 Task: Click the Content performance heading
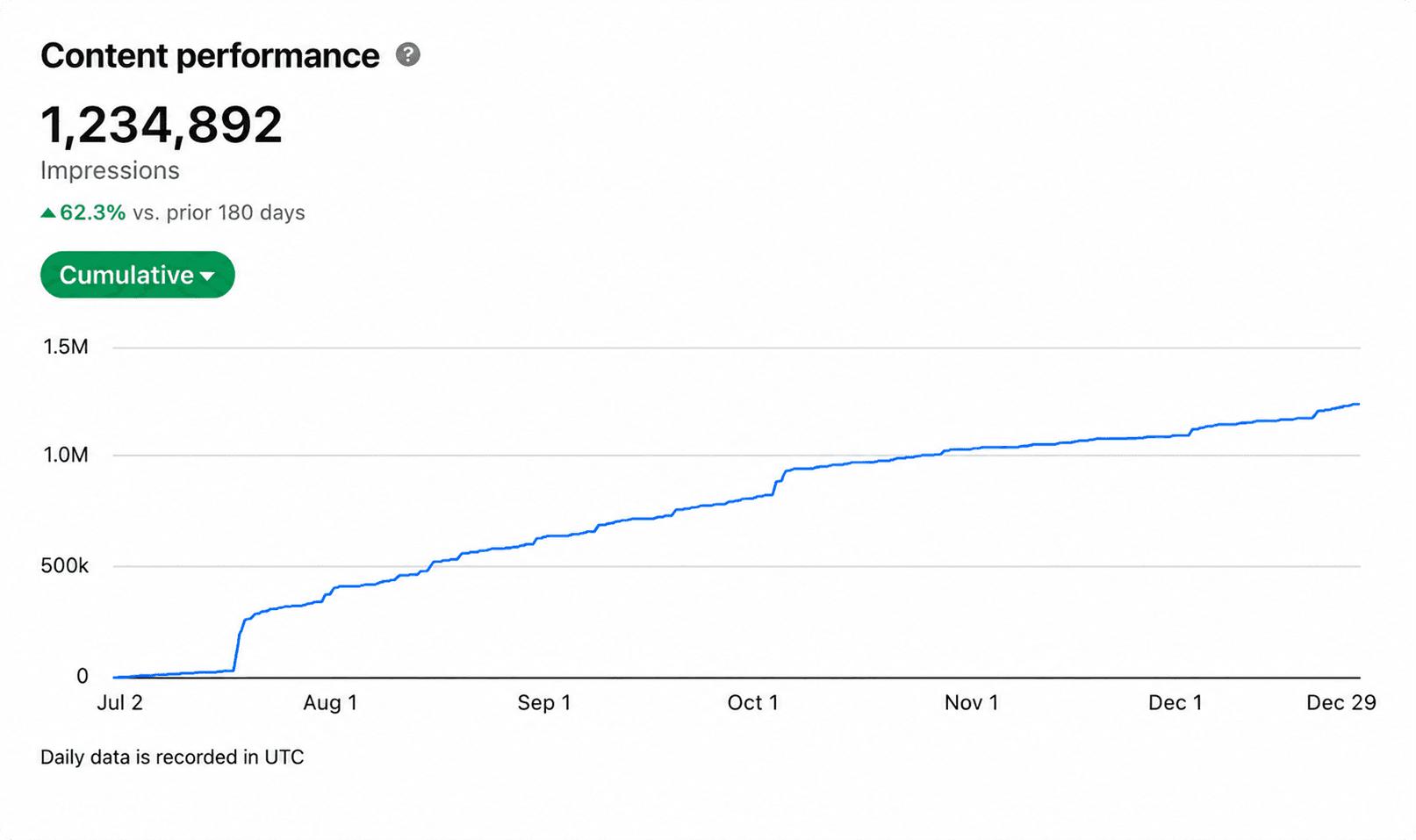(210, 55)
